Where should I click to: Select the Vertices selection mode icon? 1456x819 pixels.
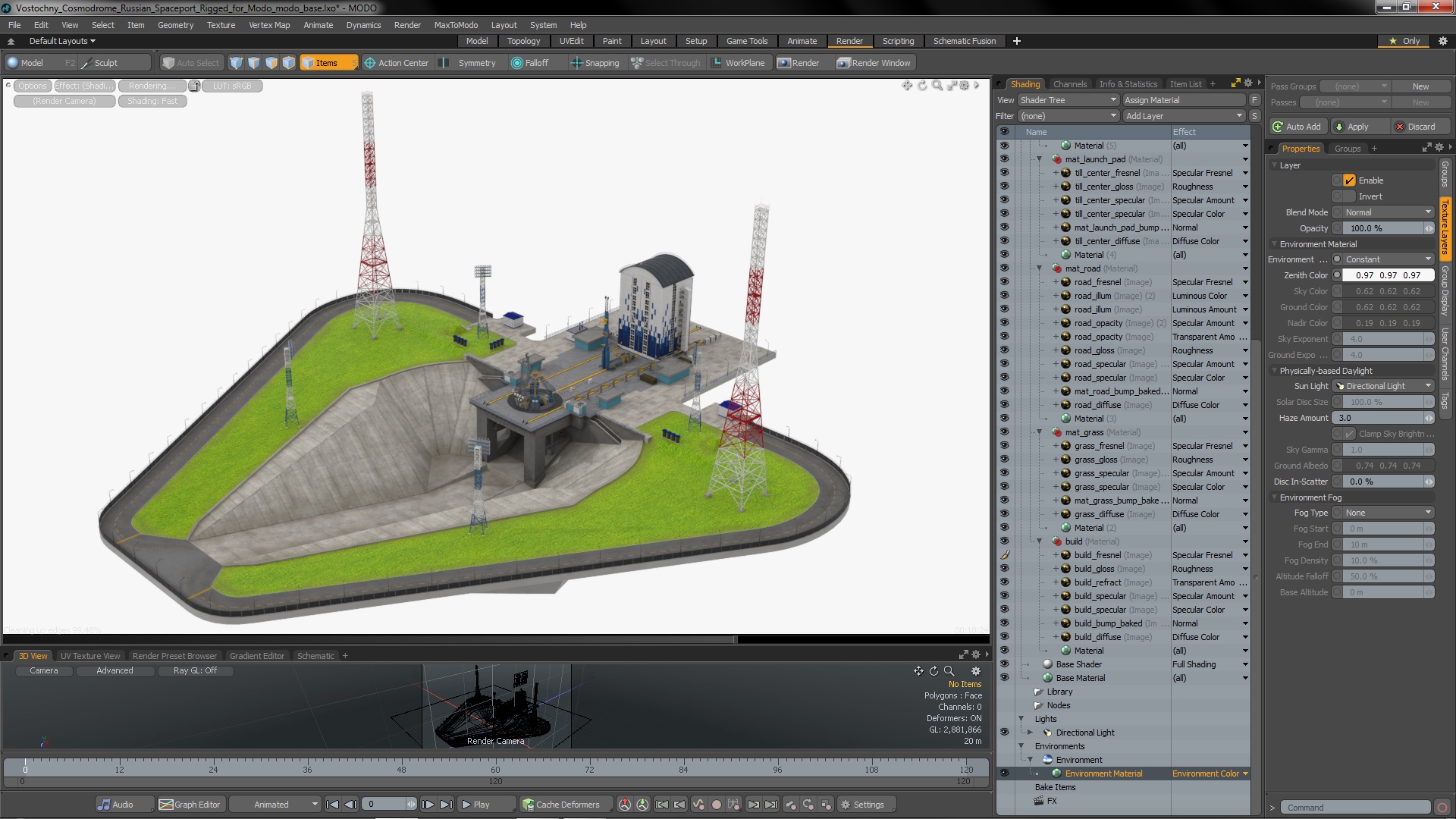pyautogui.click(x=237, y=63)
